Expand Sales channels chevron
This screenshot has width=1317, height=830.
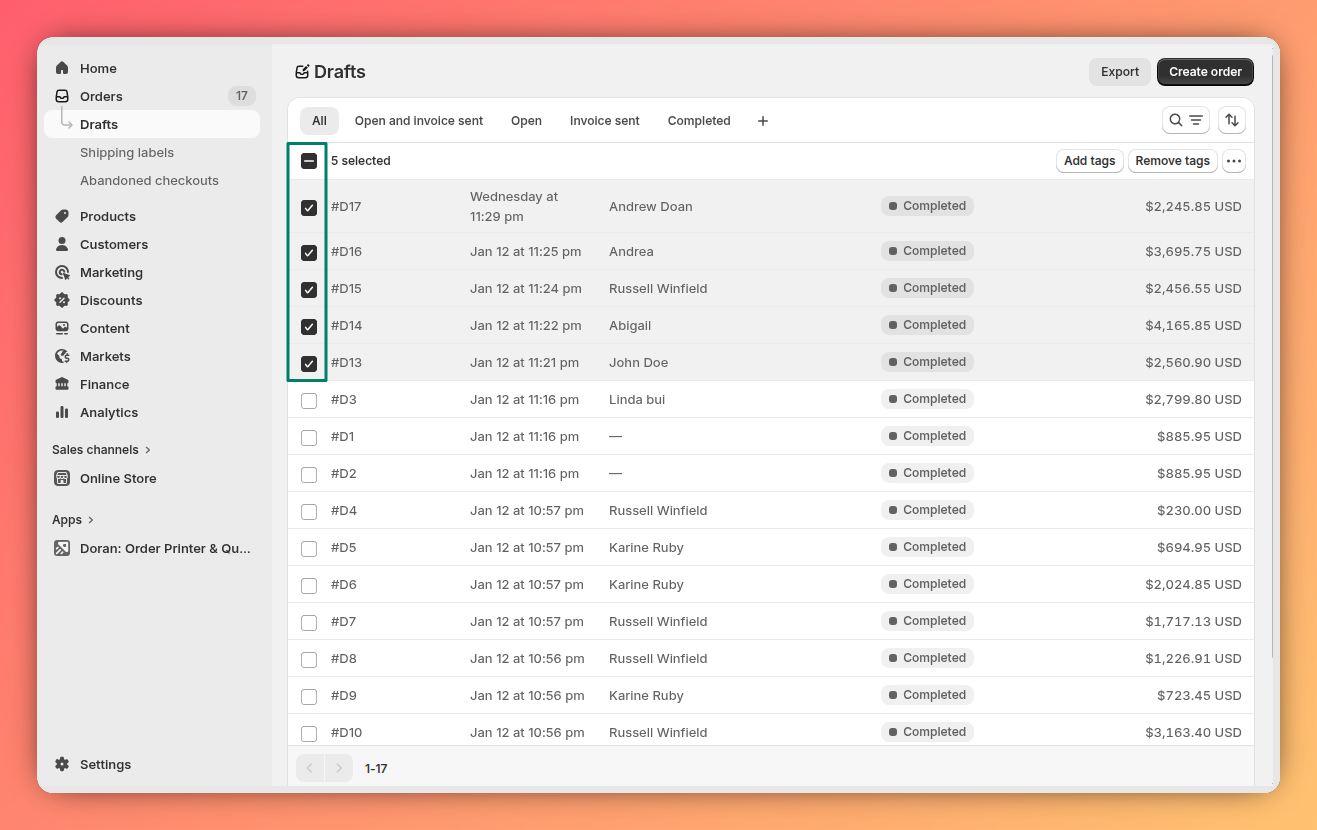(148, 450)
